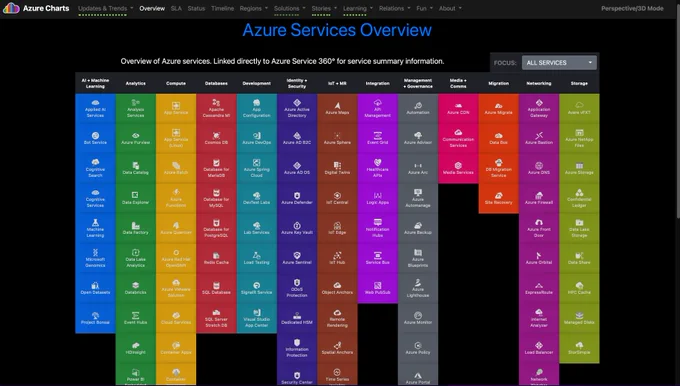Click the Storage column header
Screen dimensions: 680x386
pos(579,83)
